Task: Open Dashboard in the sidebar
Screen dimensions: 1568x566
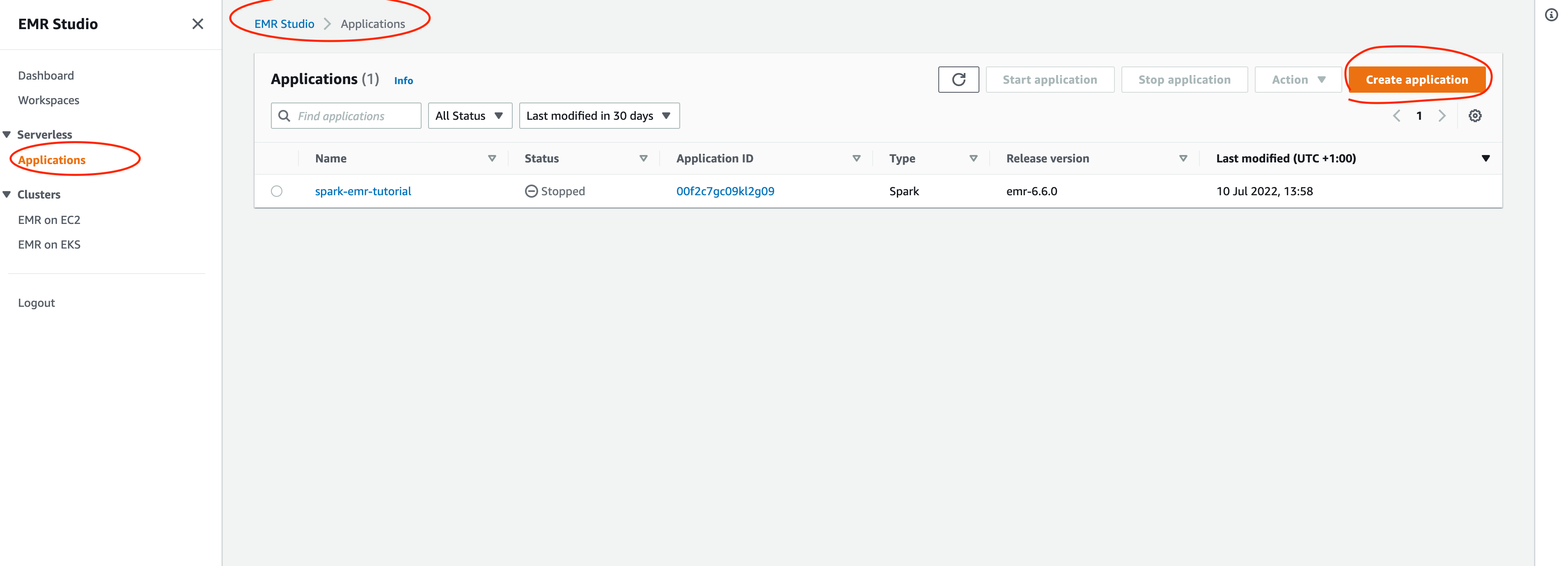Action: (x=46, y=75)
